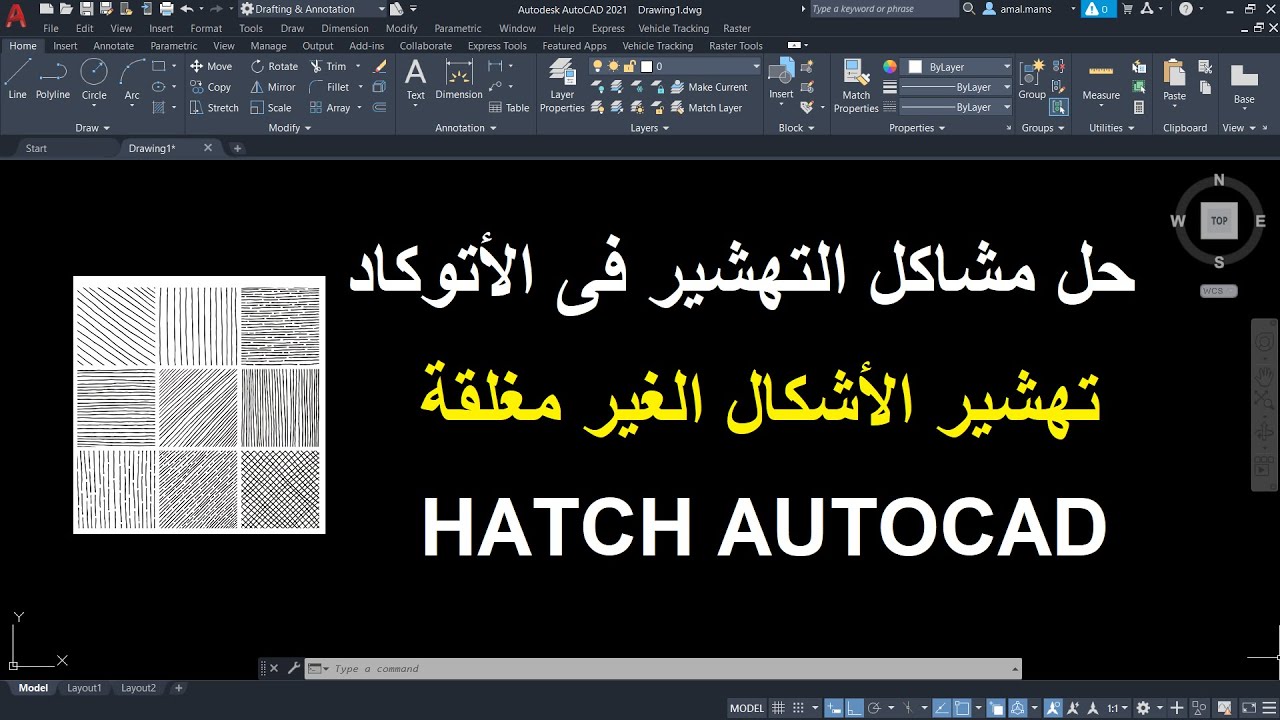Select the Circle tool
Viewport: 1280px width, 720px height.
[94, 79]
